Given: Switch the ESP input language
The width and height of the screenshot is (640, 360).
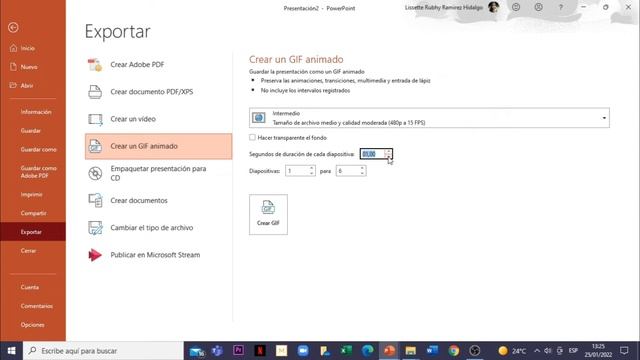Looking at the screenshot, I should [x=573, y=351].
